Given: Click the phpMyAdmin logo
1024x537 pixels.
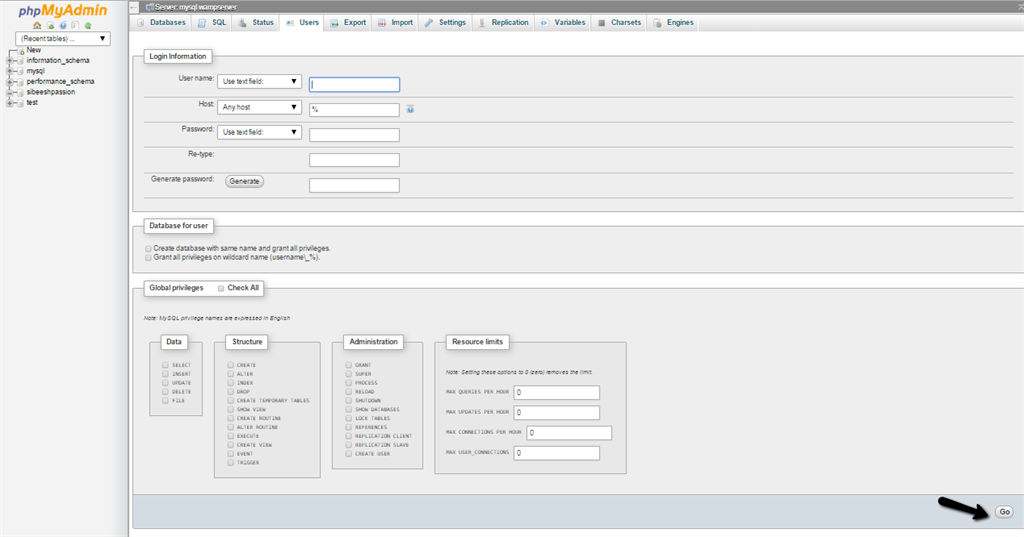Looking at the screenshot, I should (x=63, y=11).
